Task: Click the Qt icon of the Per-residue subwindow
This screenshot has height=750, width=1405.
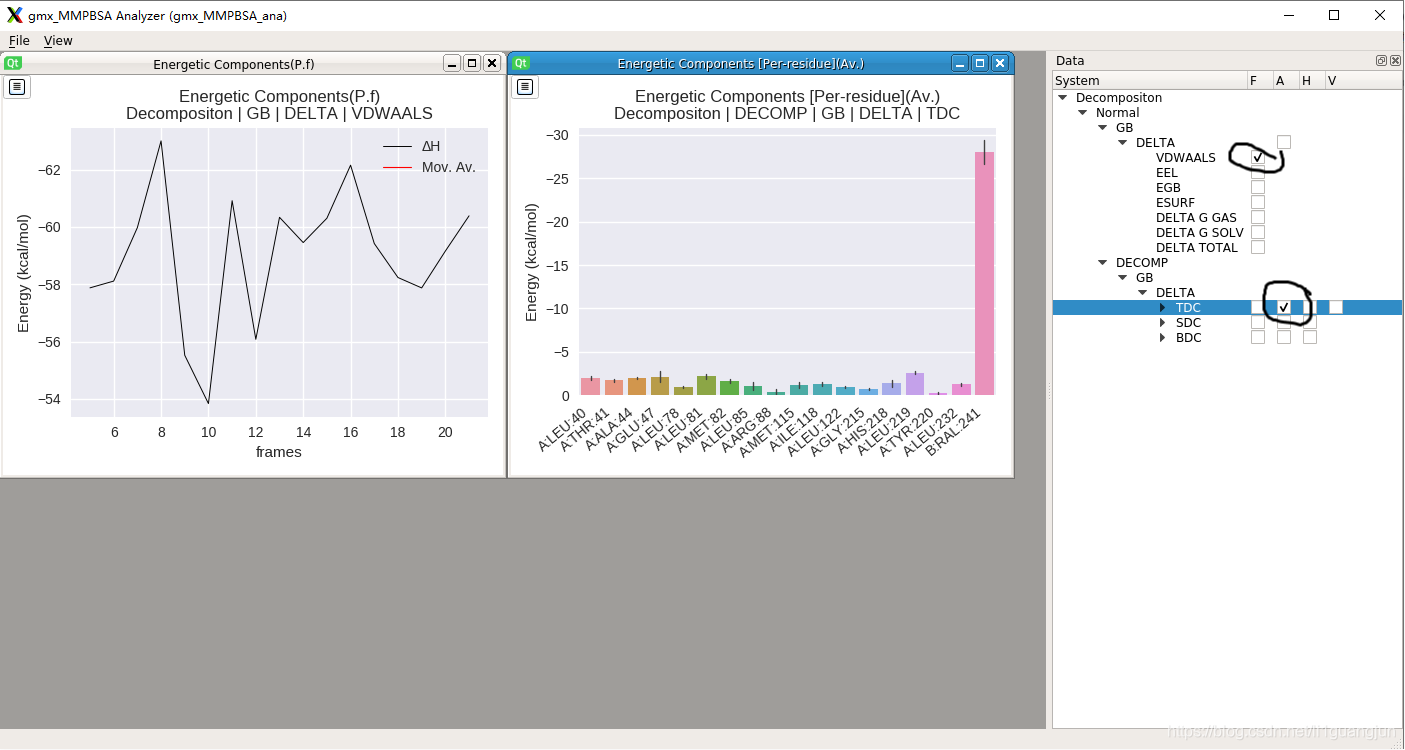Action: pos(520,63)
